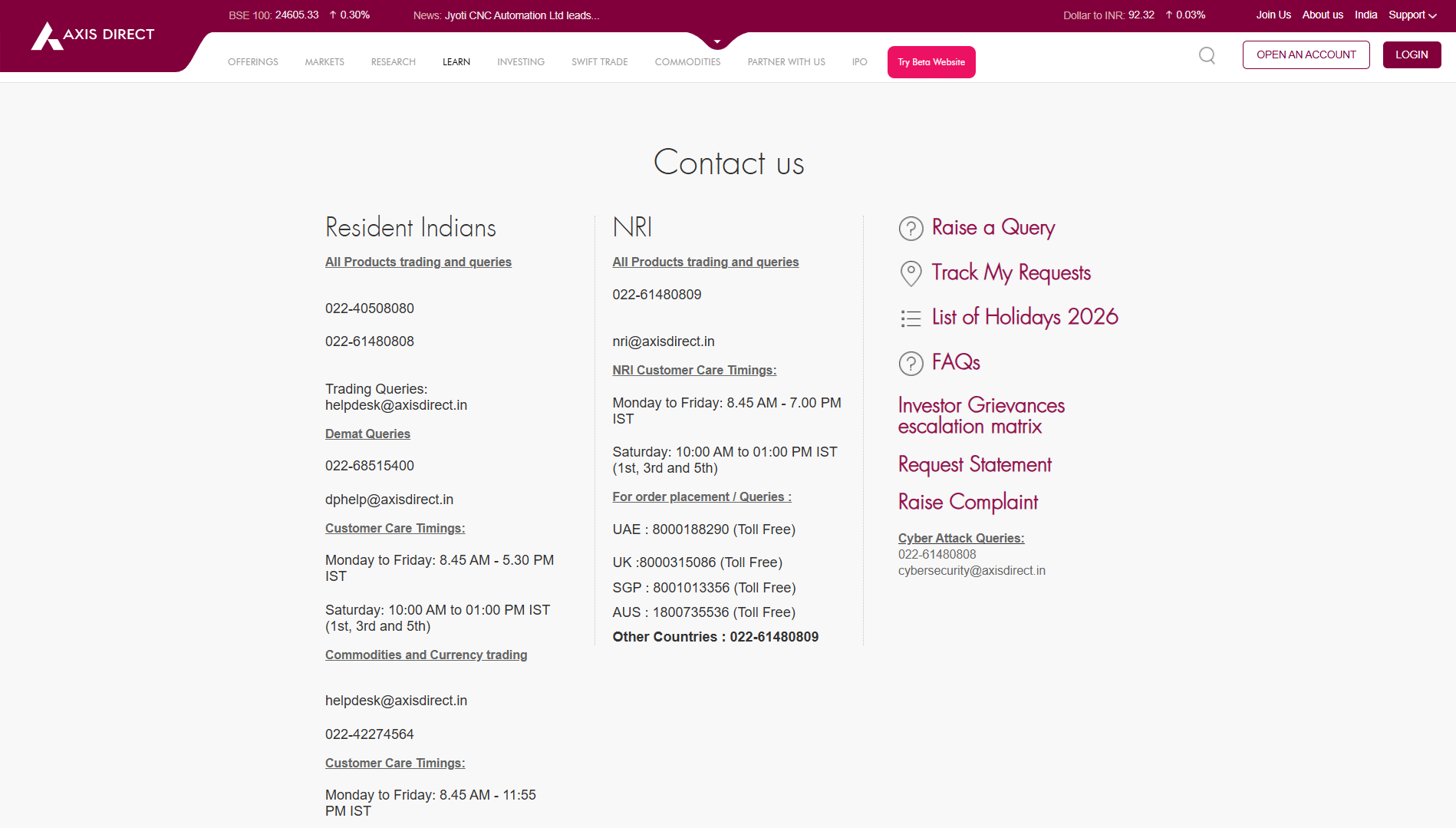Click the Other Countries phone number

pos(716,637)
